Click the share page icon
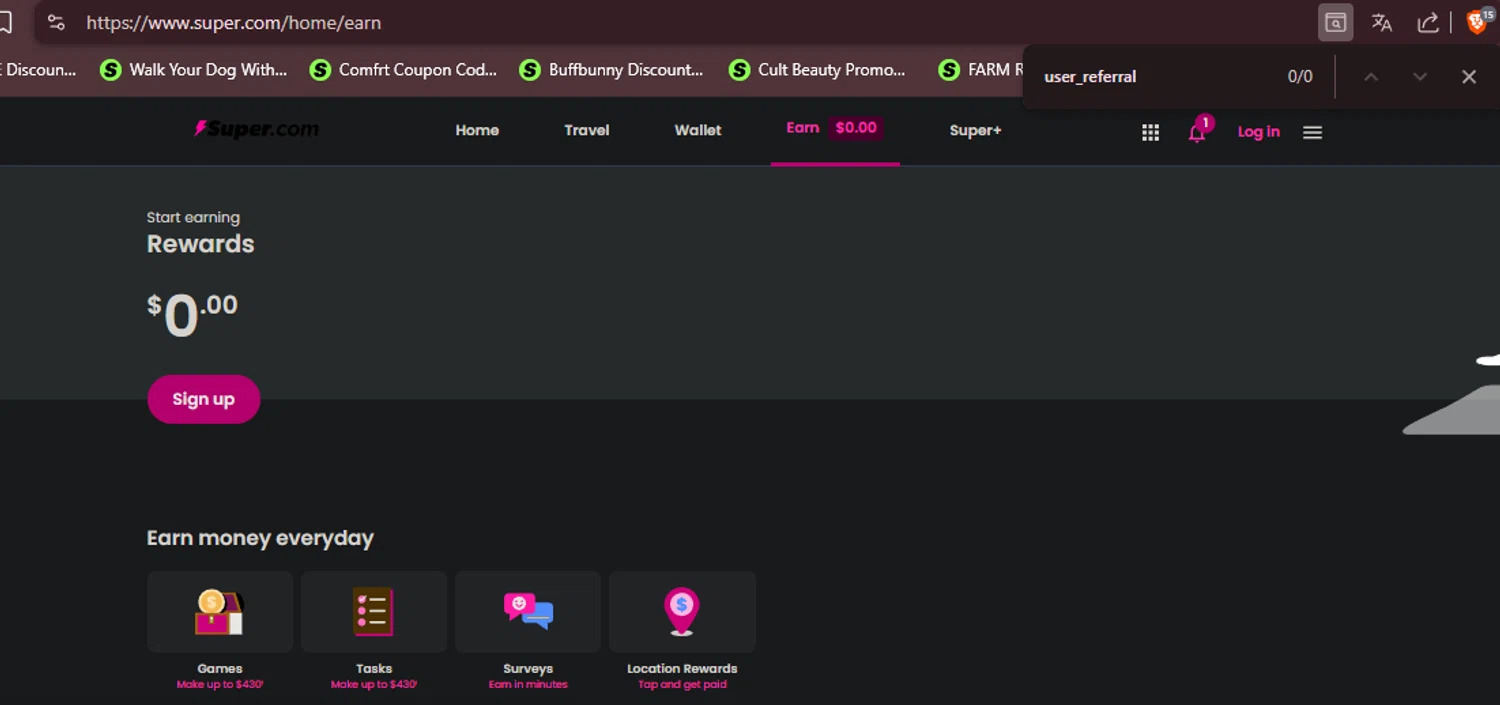Image resolution: width=1500 pixels, height=705 pixels. (x=1428, y=22)
